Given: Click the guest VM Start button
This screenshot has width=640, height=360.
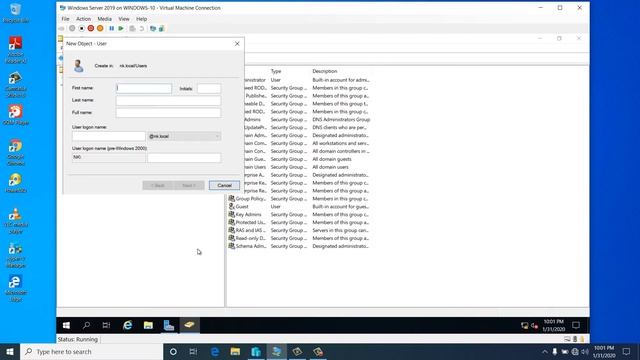Looking at the screenshot, I should click(x=66, y=325).
